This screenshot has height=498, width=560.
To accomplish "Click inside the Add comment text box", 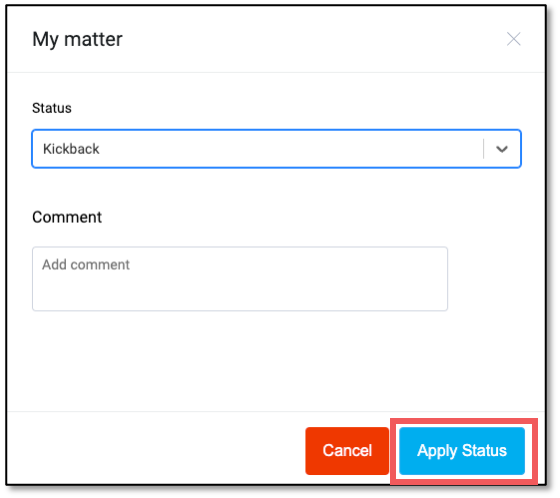I will click(x=240, y=279).
